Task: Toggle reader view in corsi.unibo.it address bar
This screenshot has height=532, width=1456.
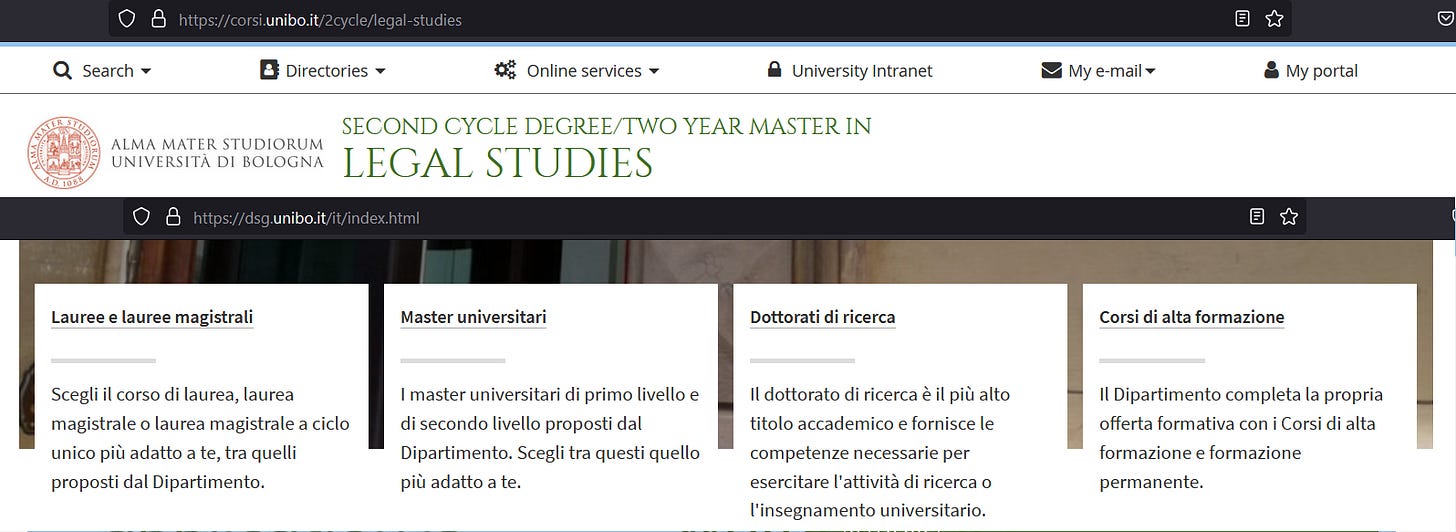Action: [1242, 19]
